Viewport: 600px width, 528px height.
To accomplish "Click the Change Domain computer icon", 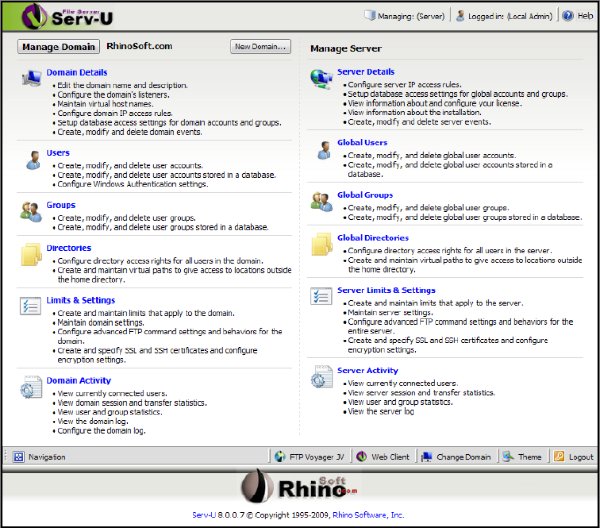I will (x=426, y=457).
